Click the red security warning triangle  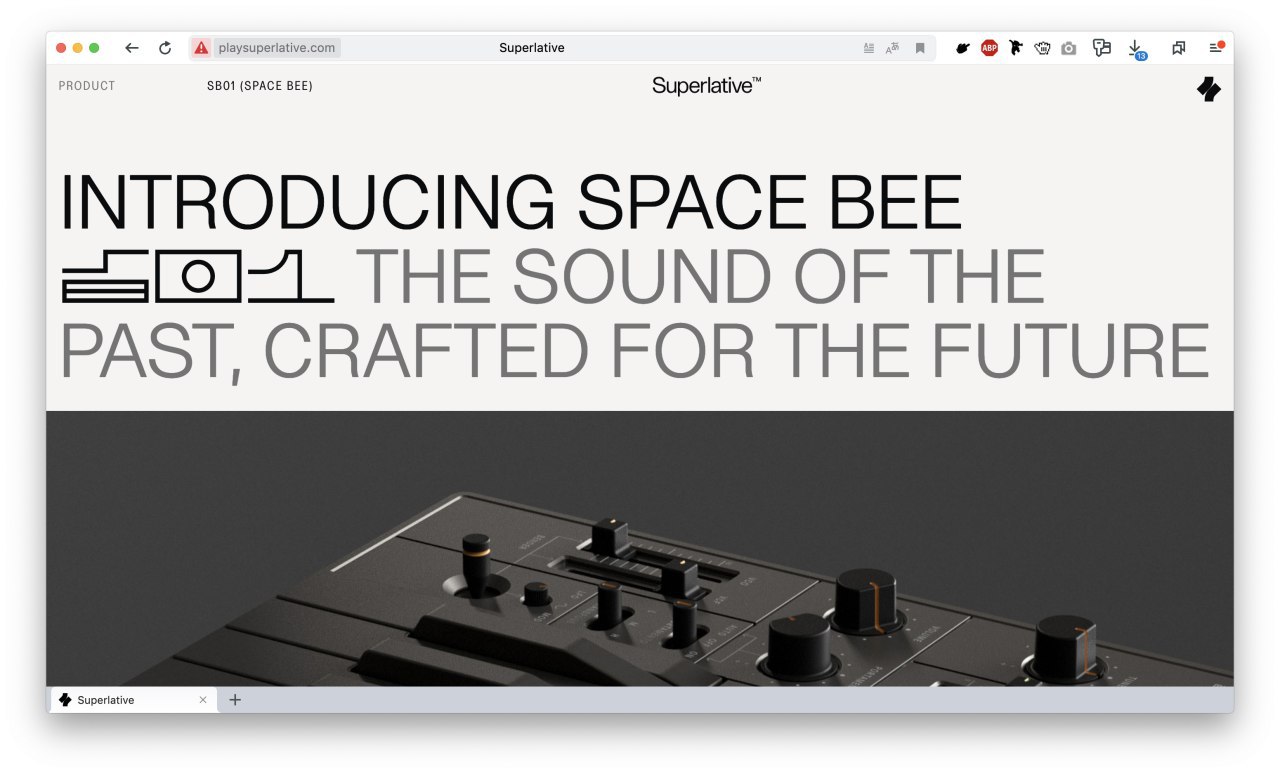pos(201,48)
